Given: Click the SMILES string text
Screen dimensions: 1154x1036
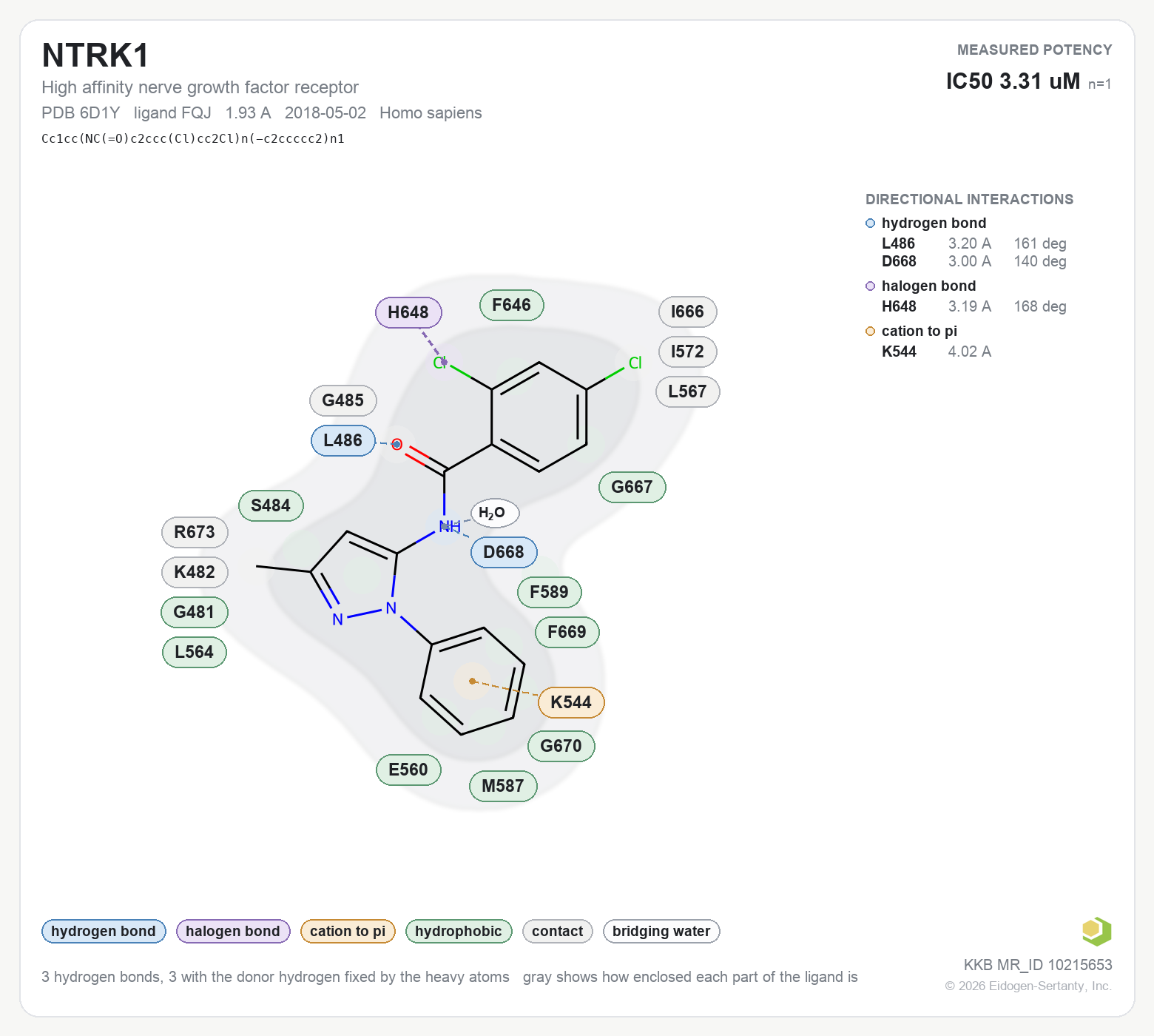Looking at the screenshot, I should point(193,139).
